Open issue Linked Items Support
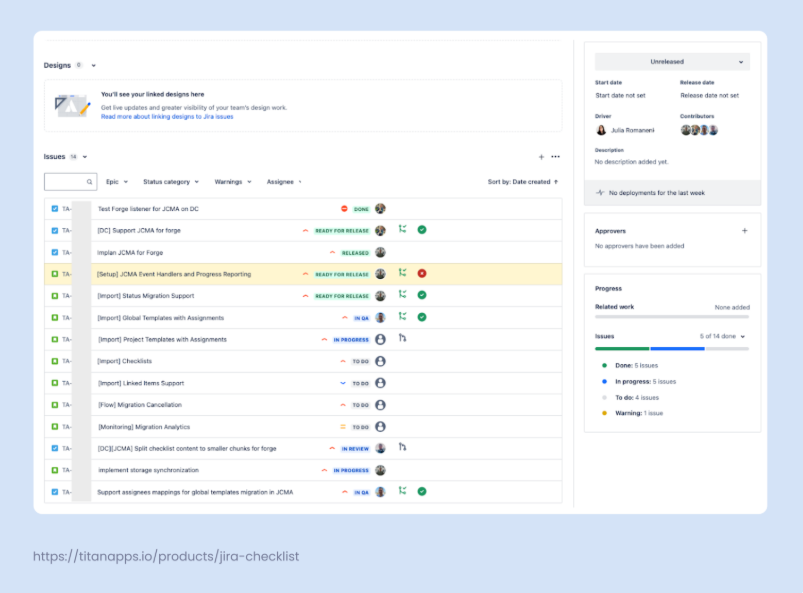The image size is (803, 593). pos(141,383)
